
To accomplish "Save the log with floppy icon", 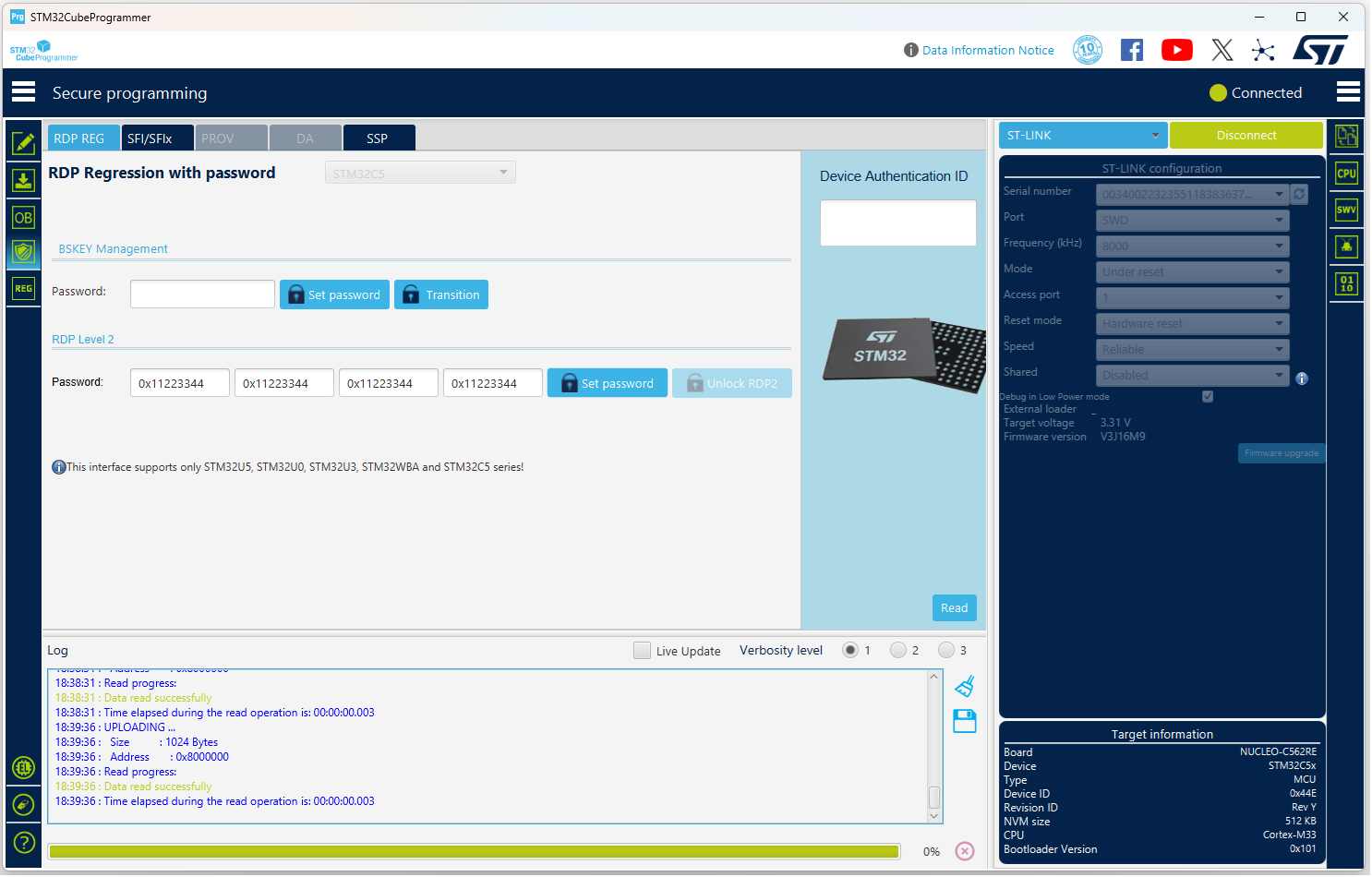I will click(965, 721).
